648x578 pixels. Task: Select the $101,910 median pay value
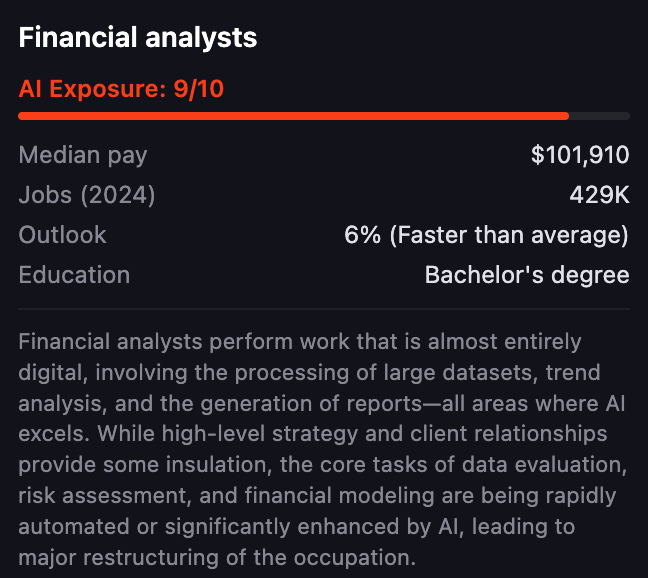click(580, 155)
